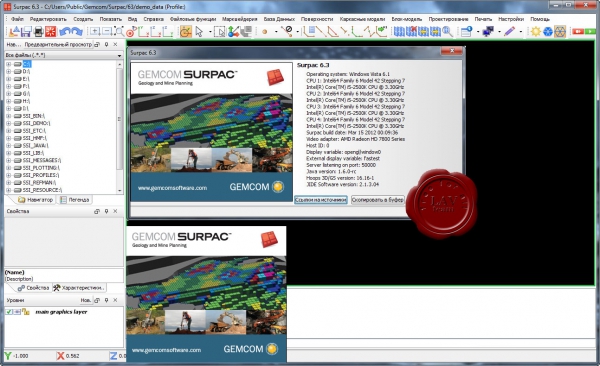Click the red target center-view icon
Viewport: 600px width, 366px height.
pos(131,31)
